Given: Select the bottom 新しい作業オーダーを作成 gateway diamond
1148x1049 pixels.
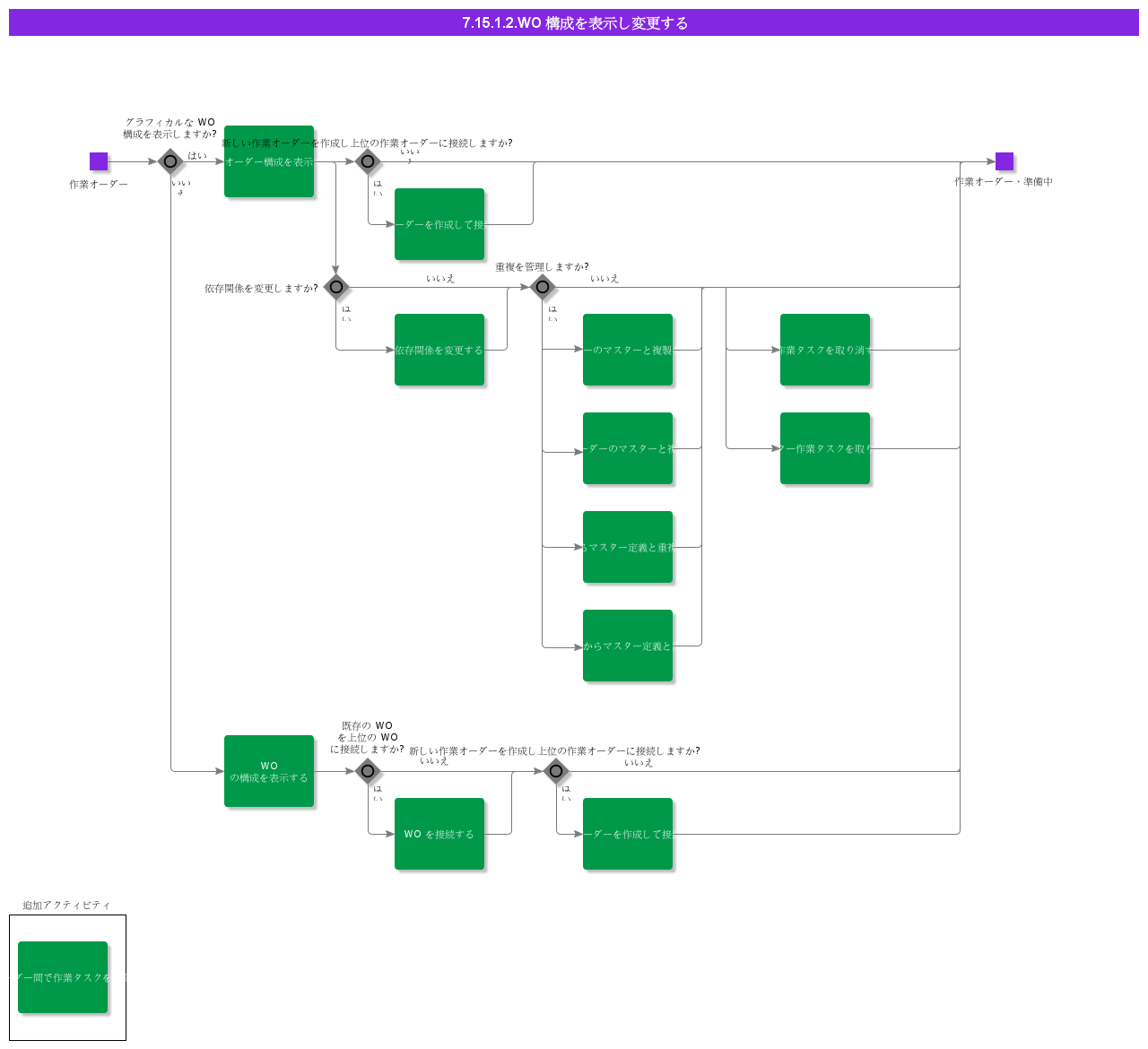Looking at the screenshot, I should coord(556,771).
